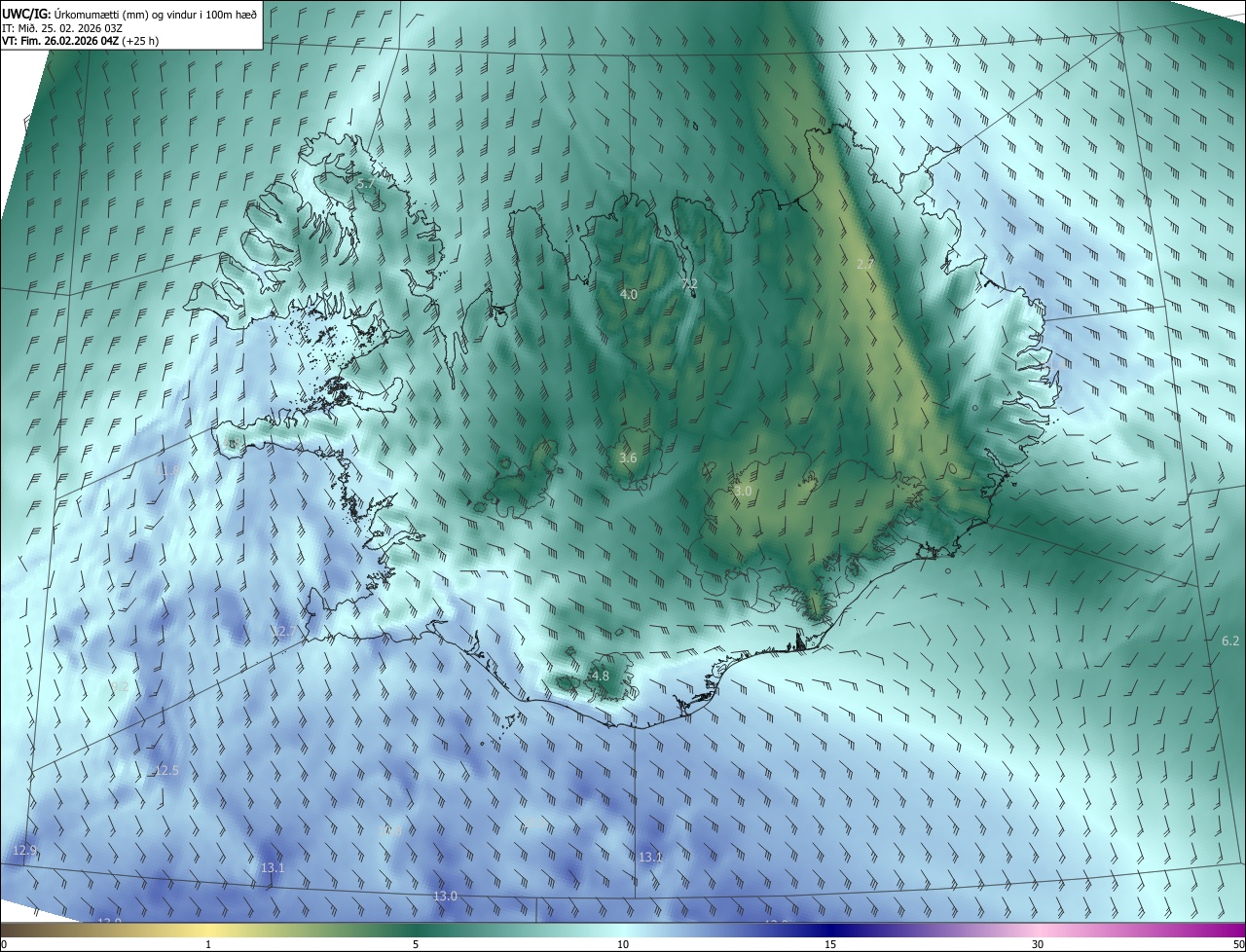Click the "10" tick label on the color scale
Screen dimensions: 1246x952
623,944
